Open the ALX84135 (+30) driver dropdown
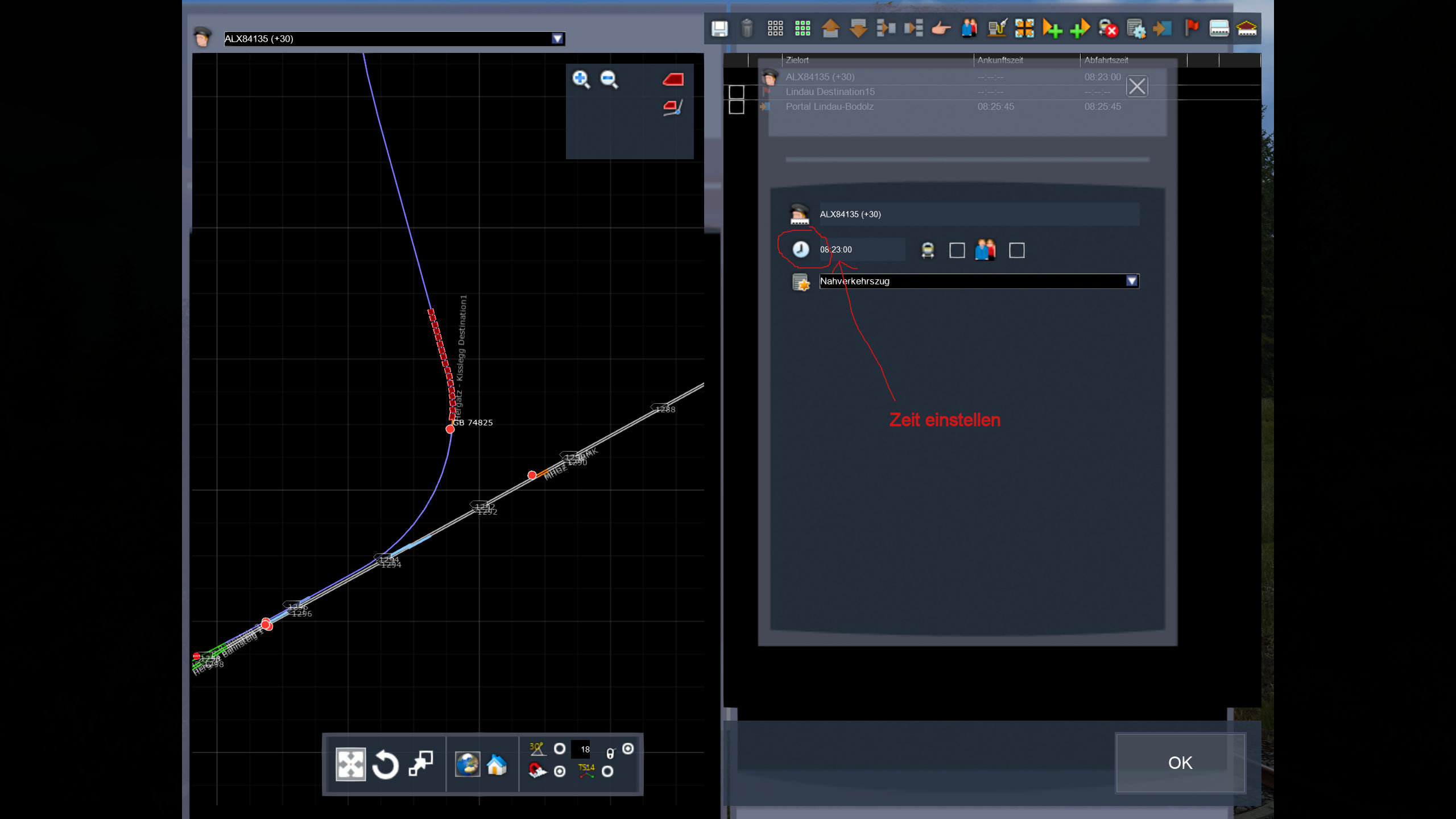The height and width of the screenshot is (819, 1456). coord(557,39)
